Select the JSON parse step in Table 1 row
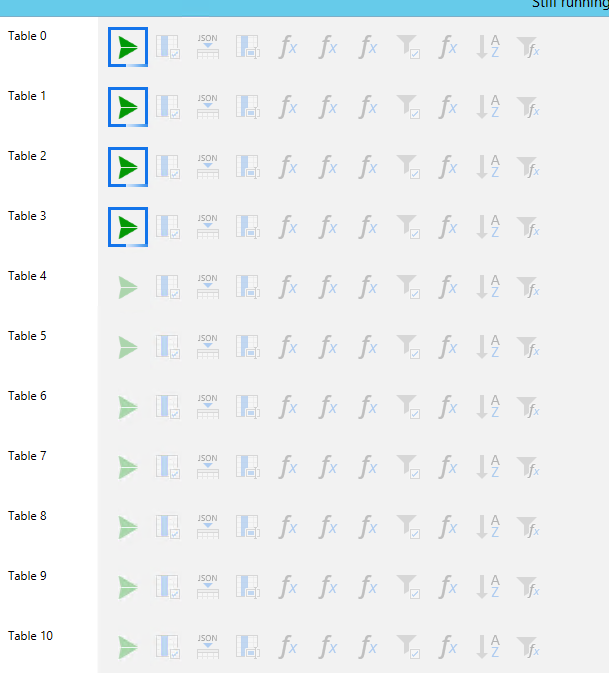This screenshot has width=609, height=673. pyautogui.click(x=208, y=107)
